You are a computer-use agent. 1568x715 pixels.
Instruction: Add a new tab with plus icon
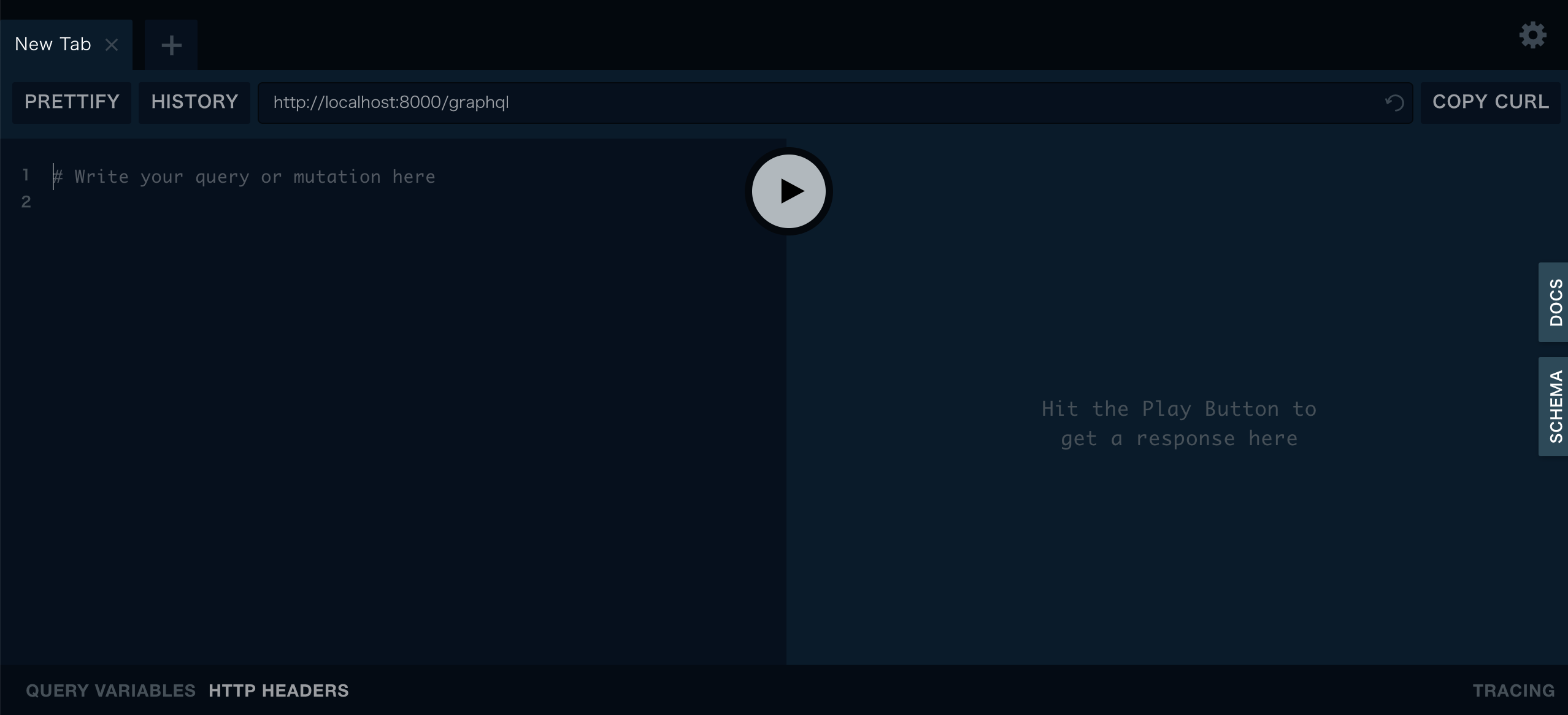(171, 45)
